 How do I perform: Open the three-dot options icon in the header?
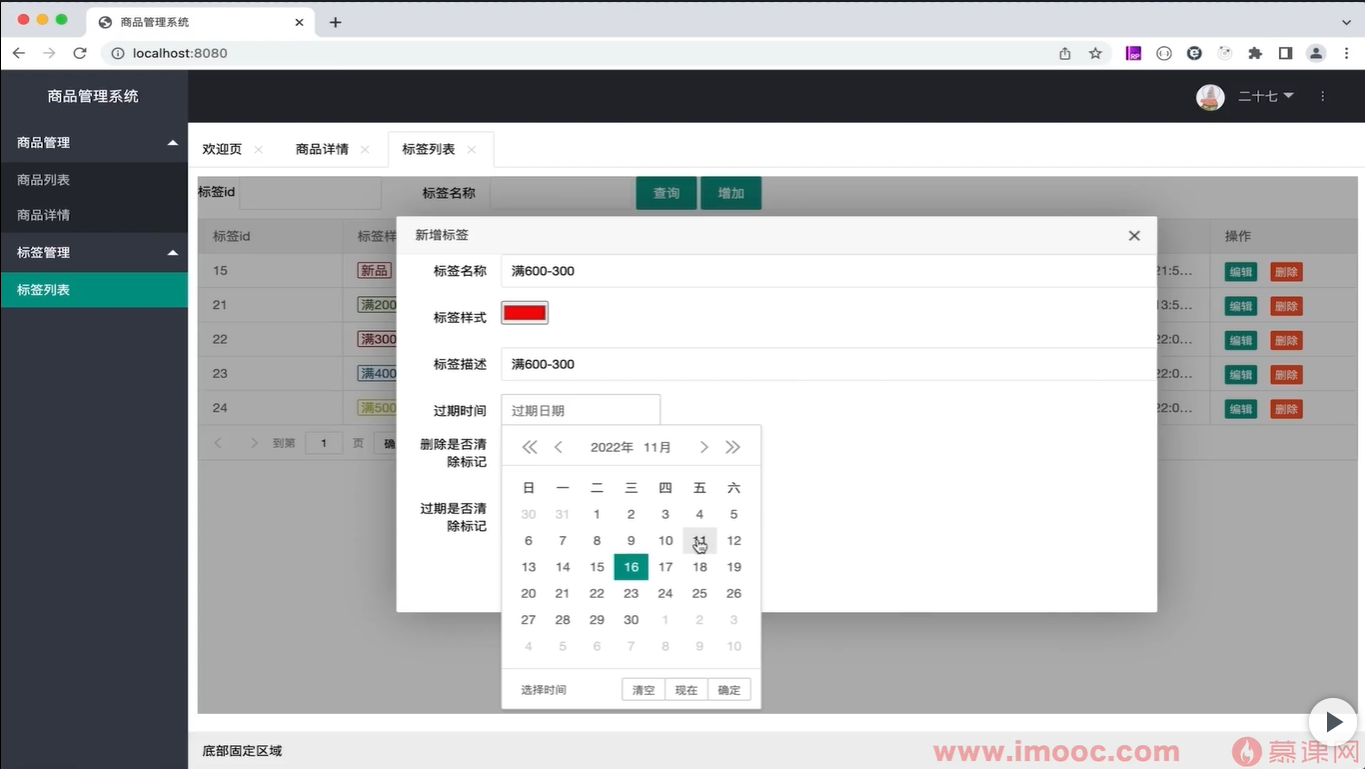[x=1322, y=96]
